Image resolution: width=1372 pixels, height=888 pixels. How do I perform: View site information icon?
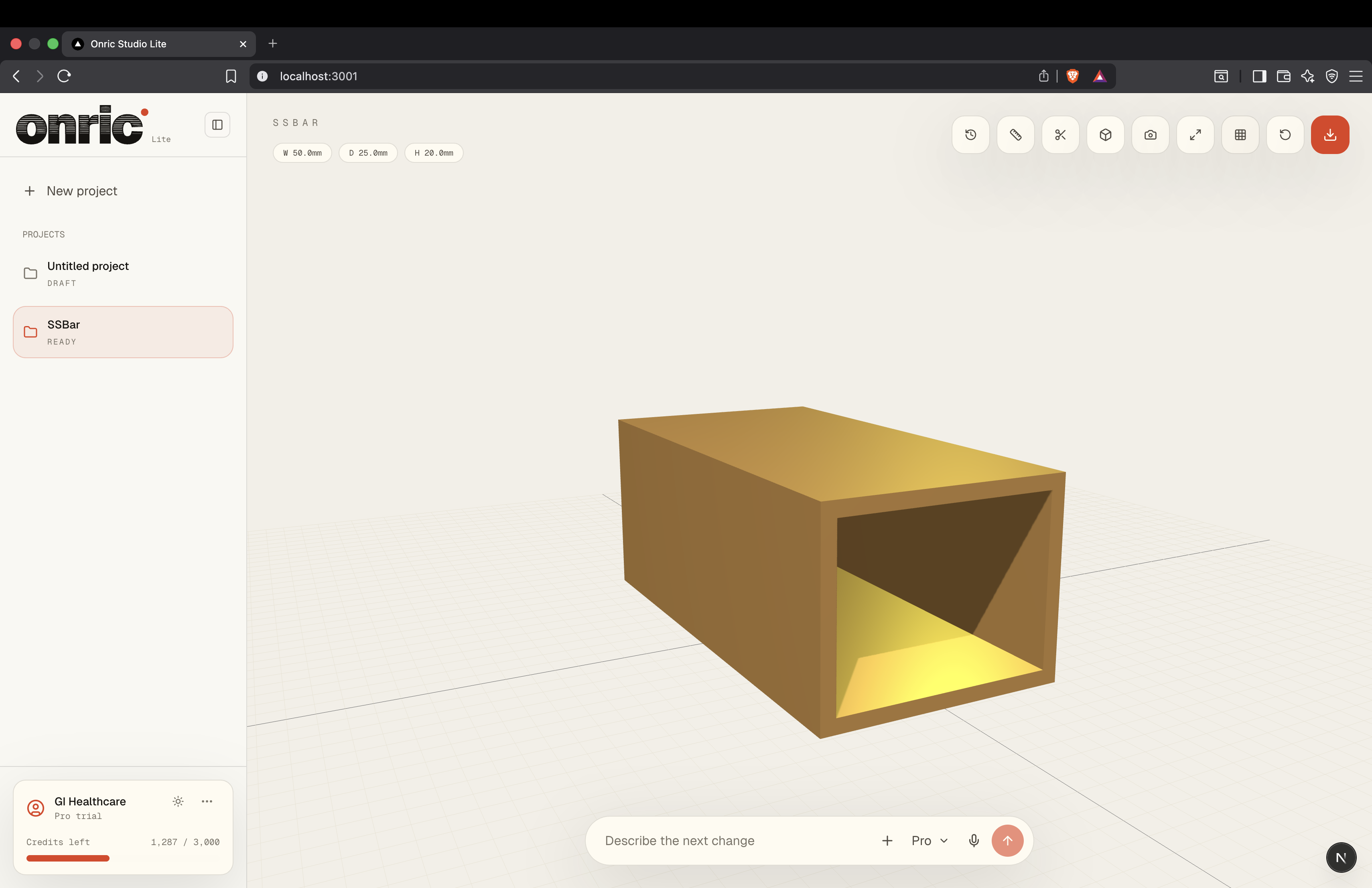[x=262, y=76]
